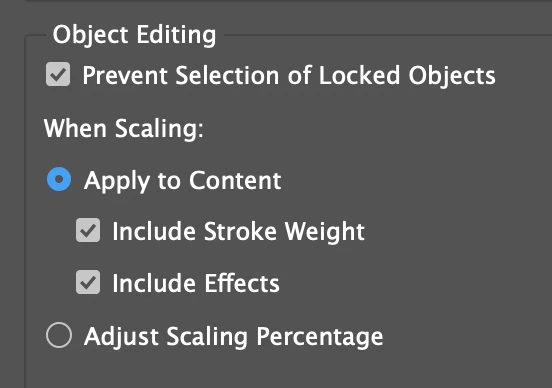Click the word 'Scaling' in the last radio option
Image resolution: width=552 pixels, height=388 pixels.
tap(207, 337)
